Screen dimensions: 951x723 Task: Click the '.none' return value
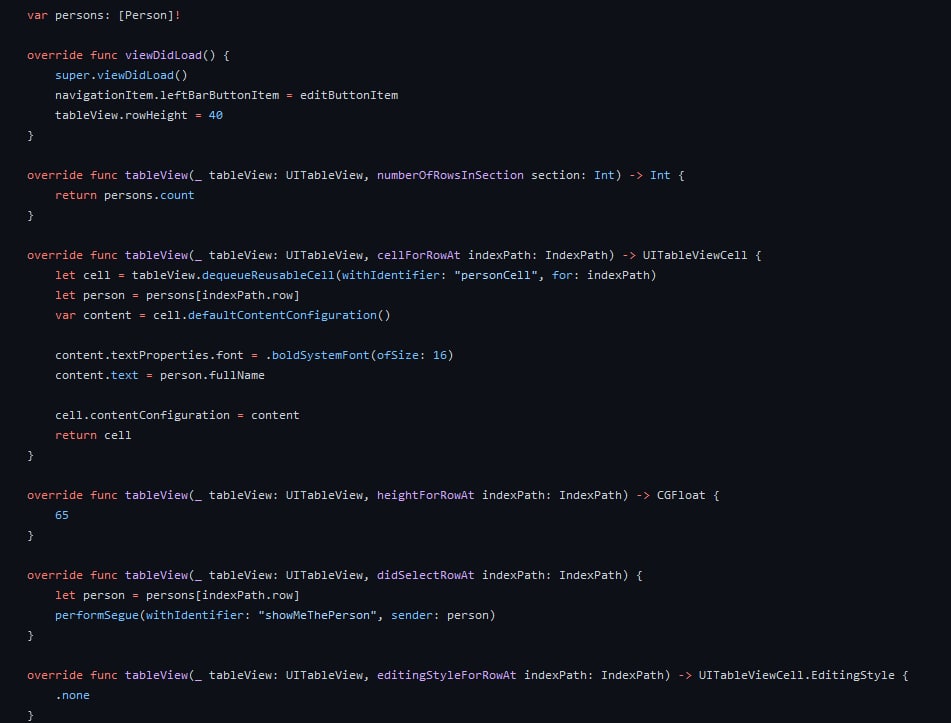click(x=72, y=696)
